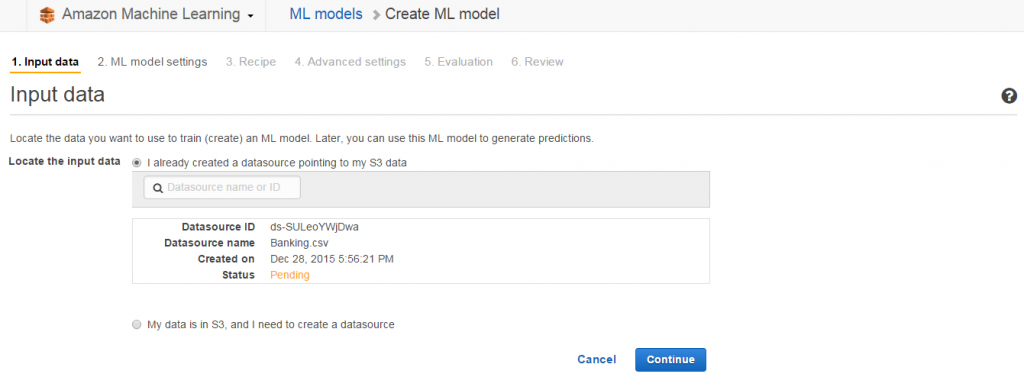Go to the ML models breadcrumb link
This screenshot has width=1024, height=390.
pyautogui.click(x=326, y=14)
